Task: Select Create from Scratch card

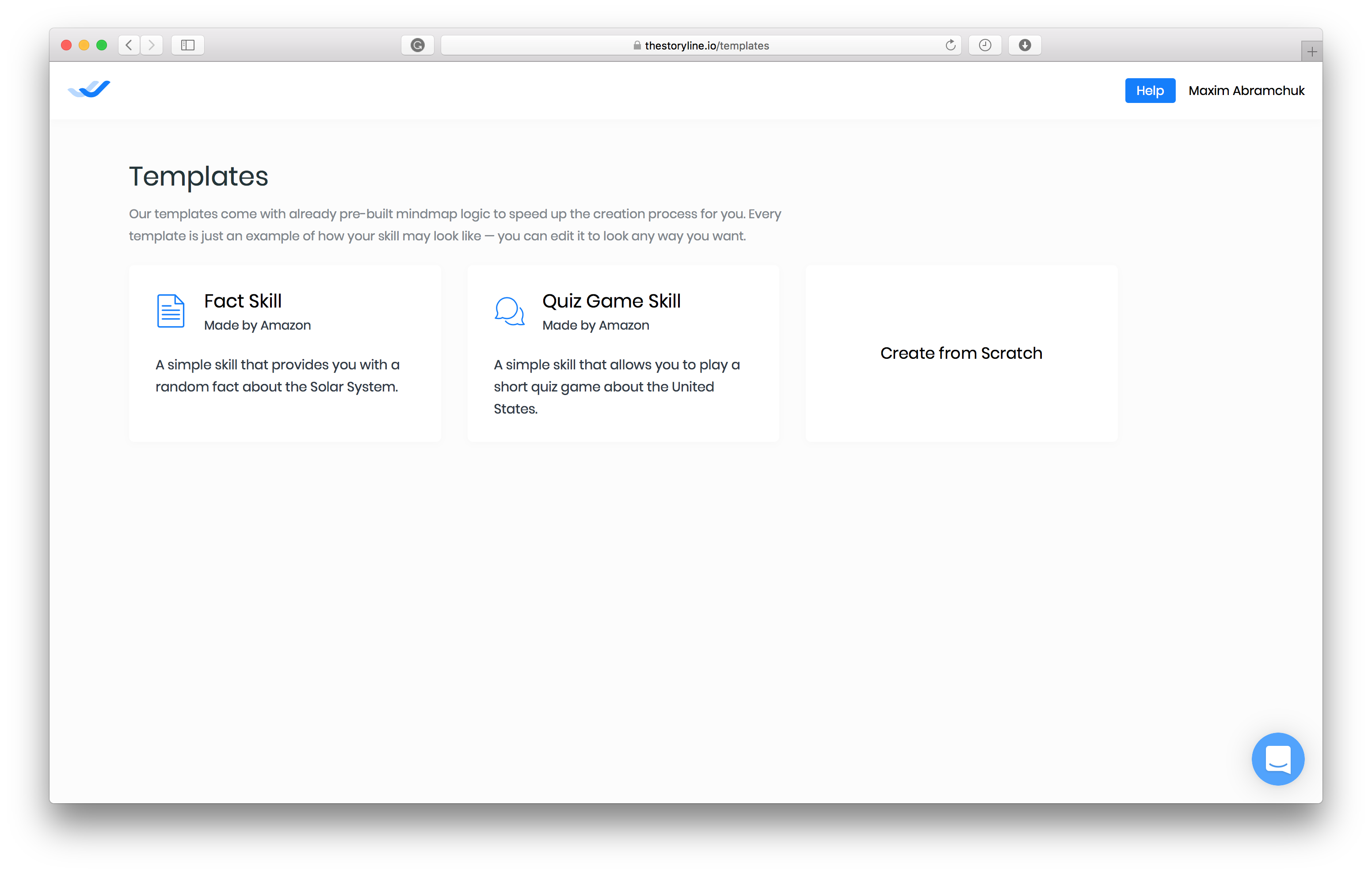Action: point(961,353)
